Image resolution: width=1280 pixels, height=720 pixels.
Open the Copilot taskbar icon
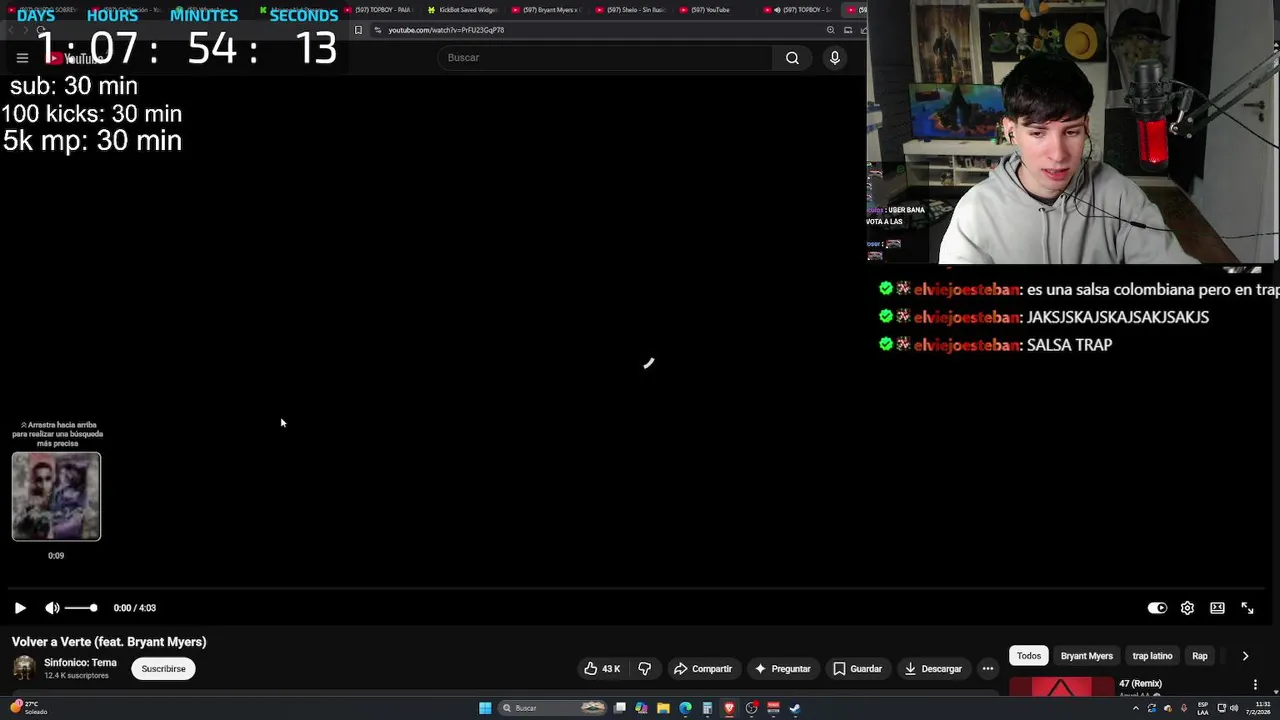coord(641,708)
